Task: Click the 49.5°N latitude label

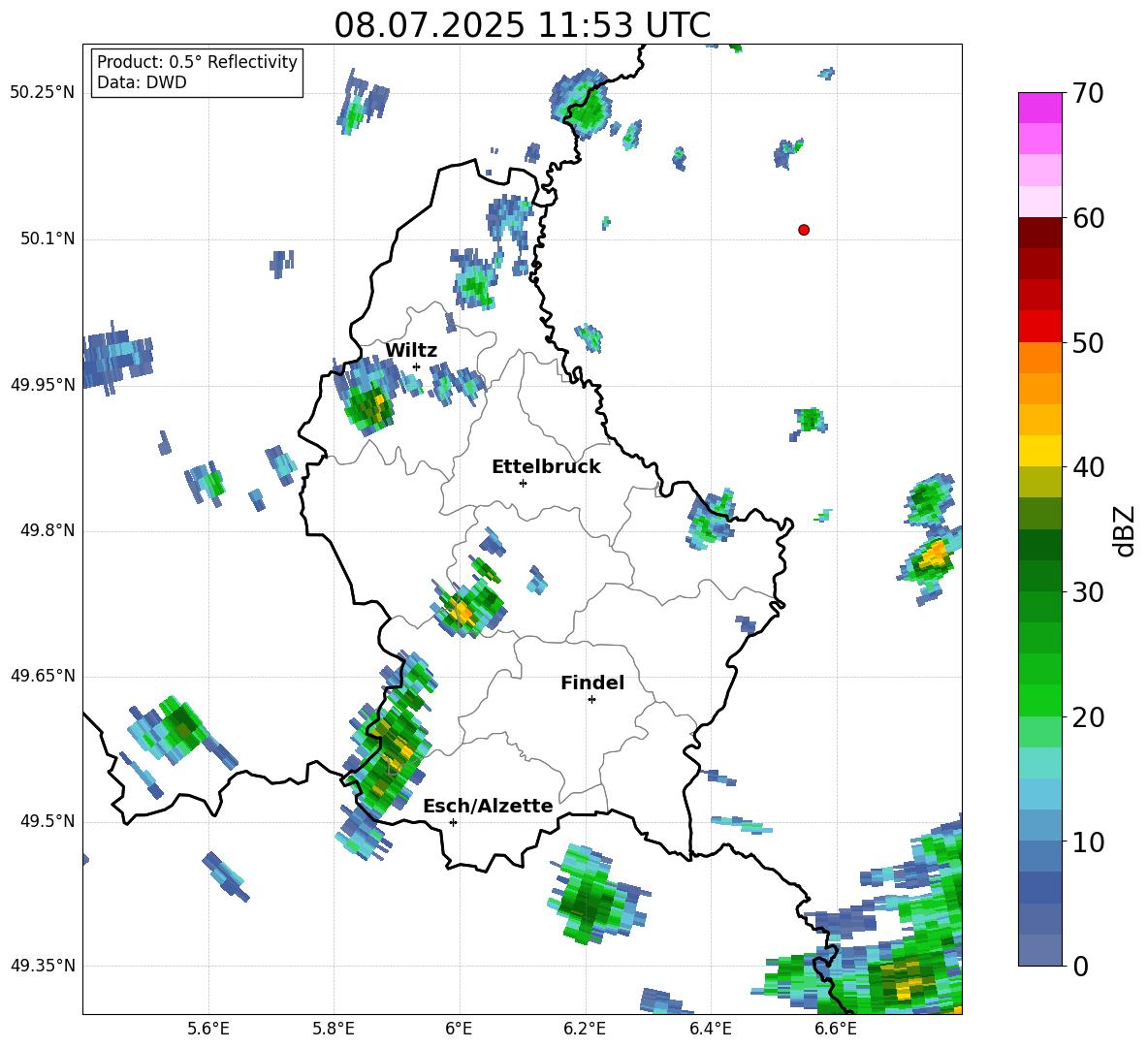Action: [48, 821]
